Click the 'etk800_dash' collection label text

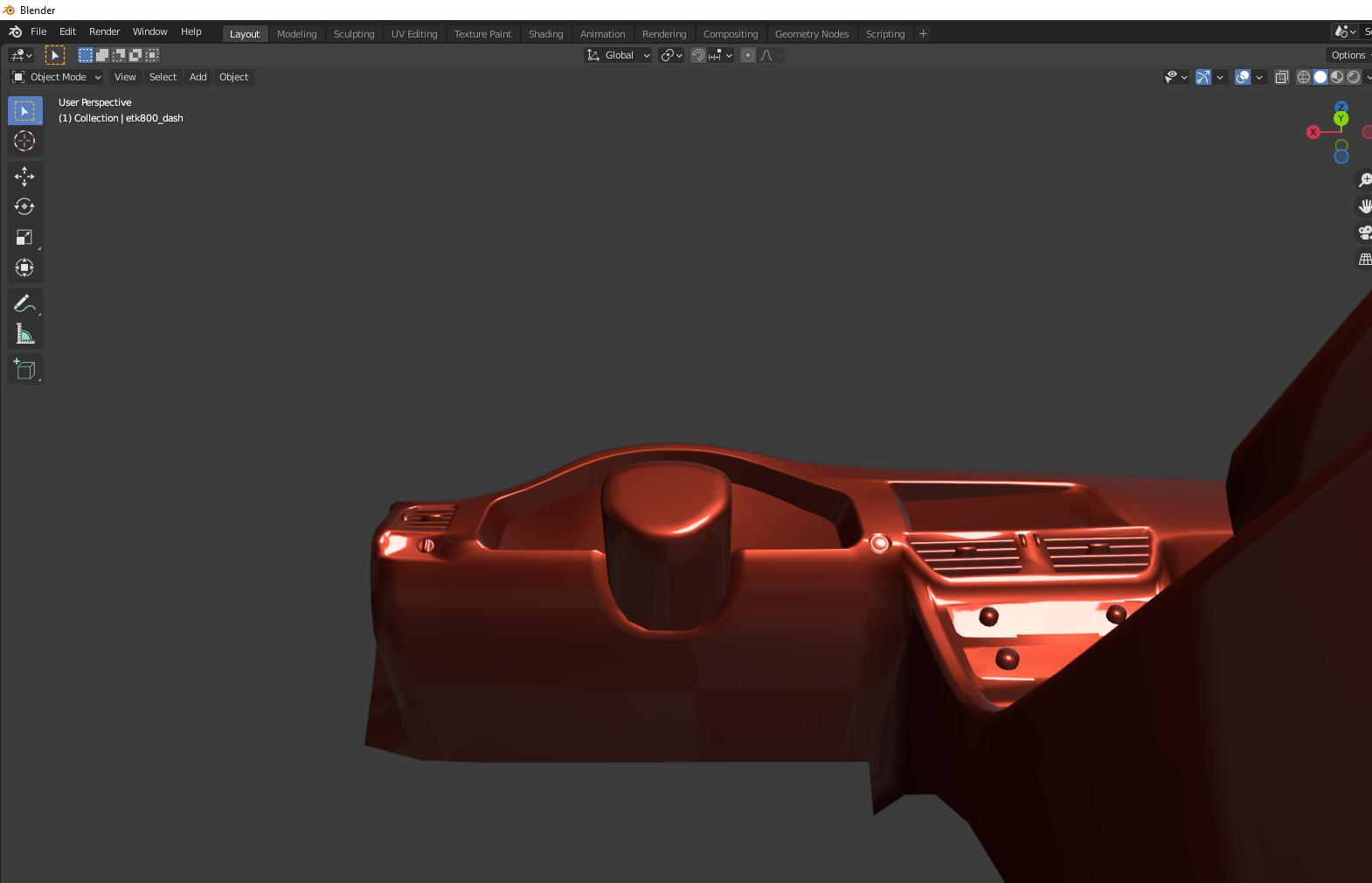pyautogui.click(x=155, y=118)
